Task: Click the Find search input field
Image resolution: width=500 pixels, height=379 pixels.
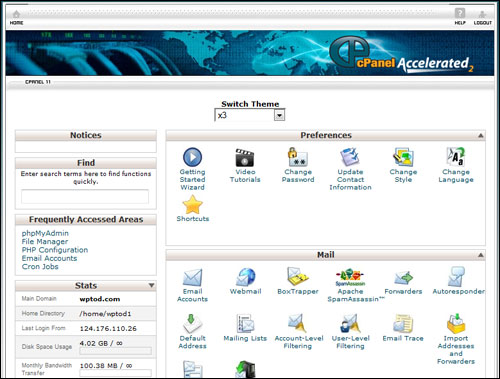Action: point(85,196)
